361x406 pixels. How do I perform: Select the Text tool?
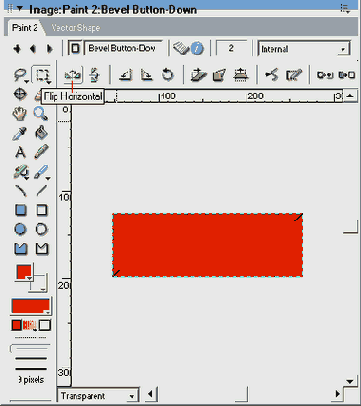[20, 152]
